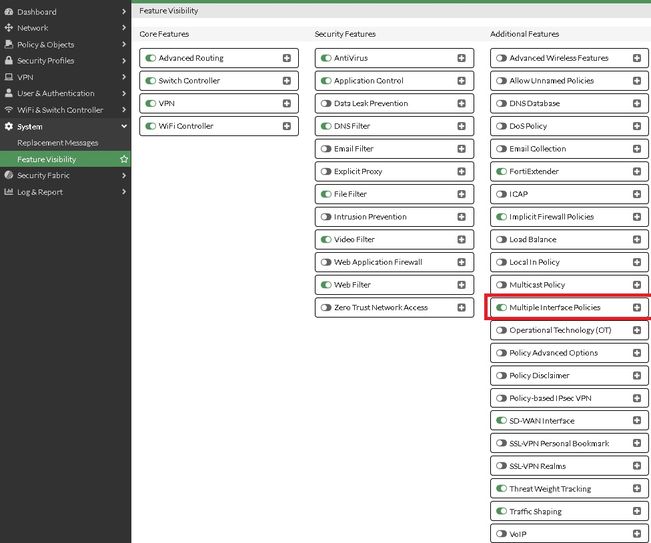Open the Replacement Messages menu item

[x=57, y=143]
